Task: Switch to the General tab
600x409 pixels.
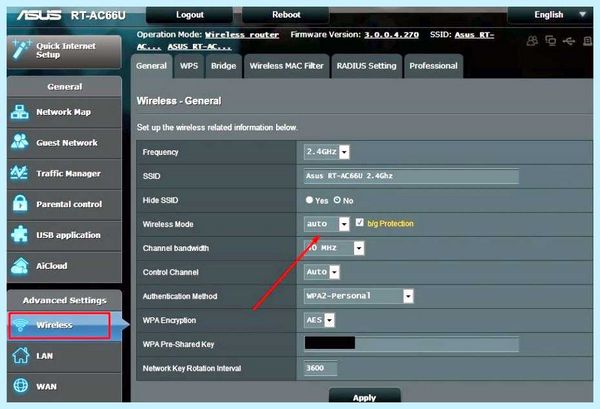Action: point(152,66)
